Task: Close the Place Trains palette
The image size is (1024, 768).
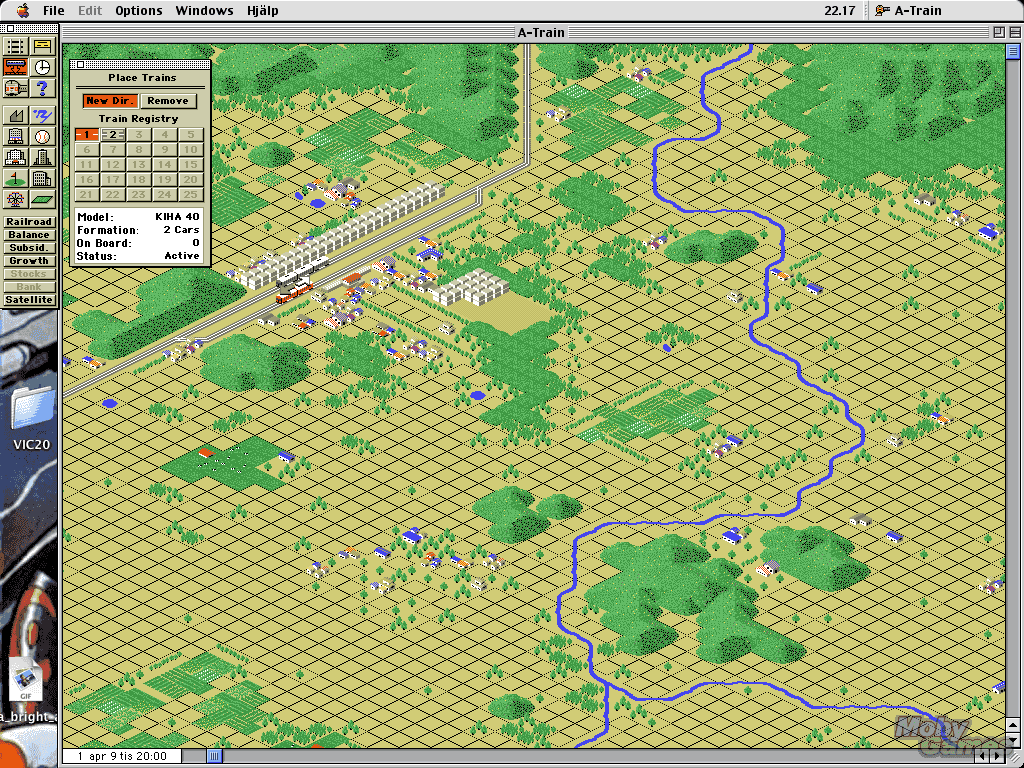Action: (80, 64)
